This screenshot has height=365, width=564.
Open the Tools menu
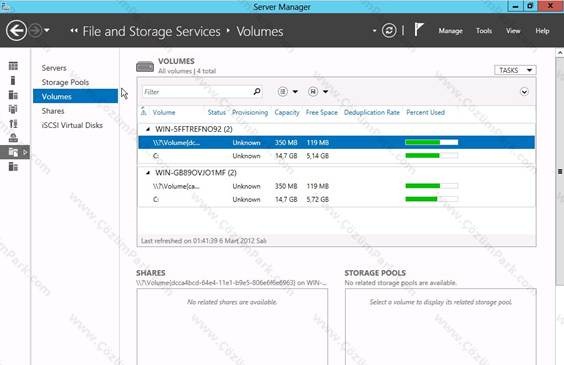tap(484, 31)
